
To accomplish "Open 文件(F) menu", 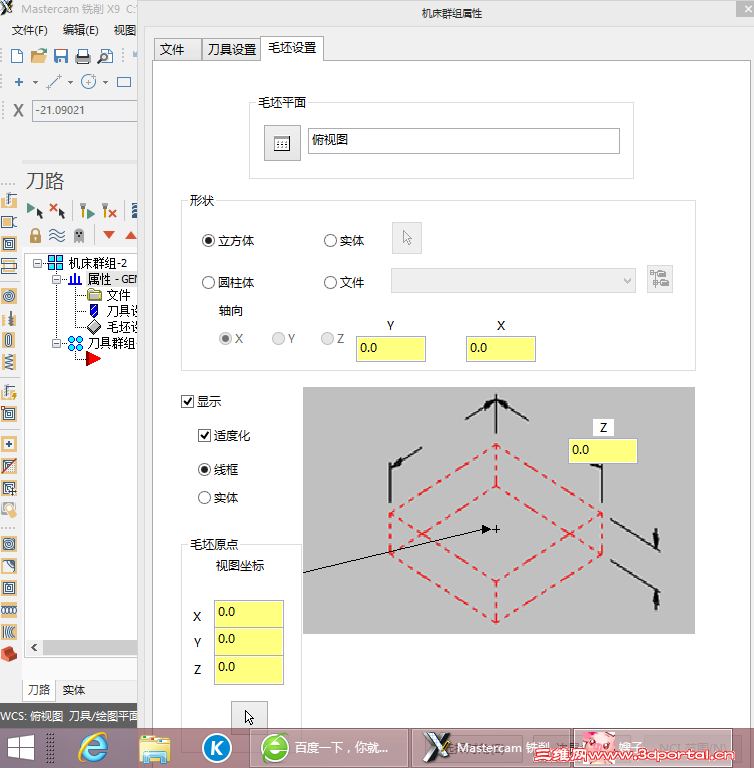I will coord(29,30).
